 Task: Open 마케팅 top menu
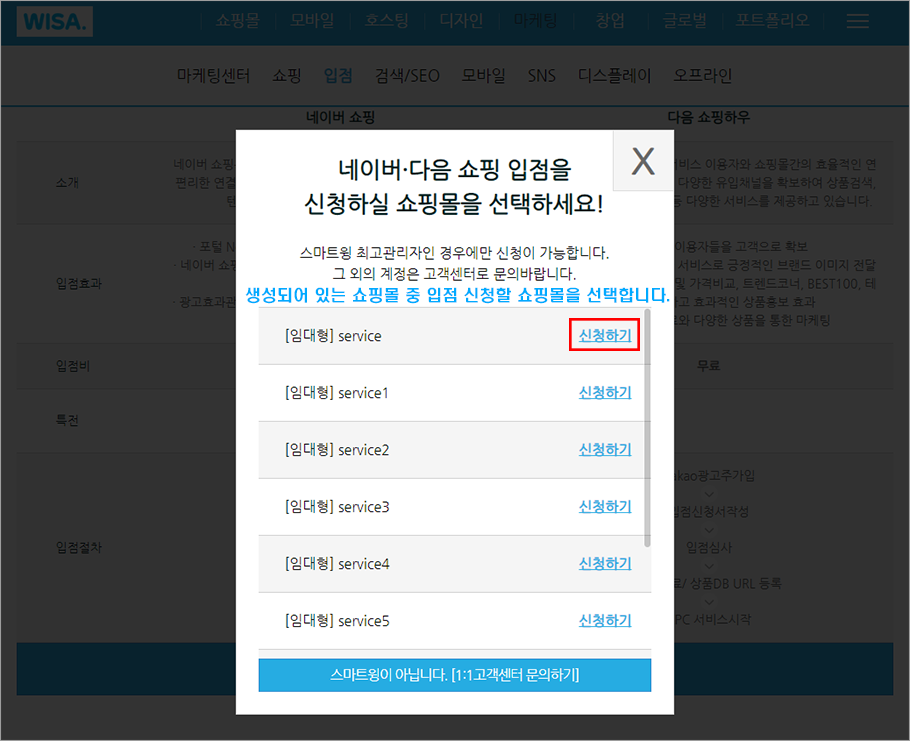(536, 21)
